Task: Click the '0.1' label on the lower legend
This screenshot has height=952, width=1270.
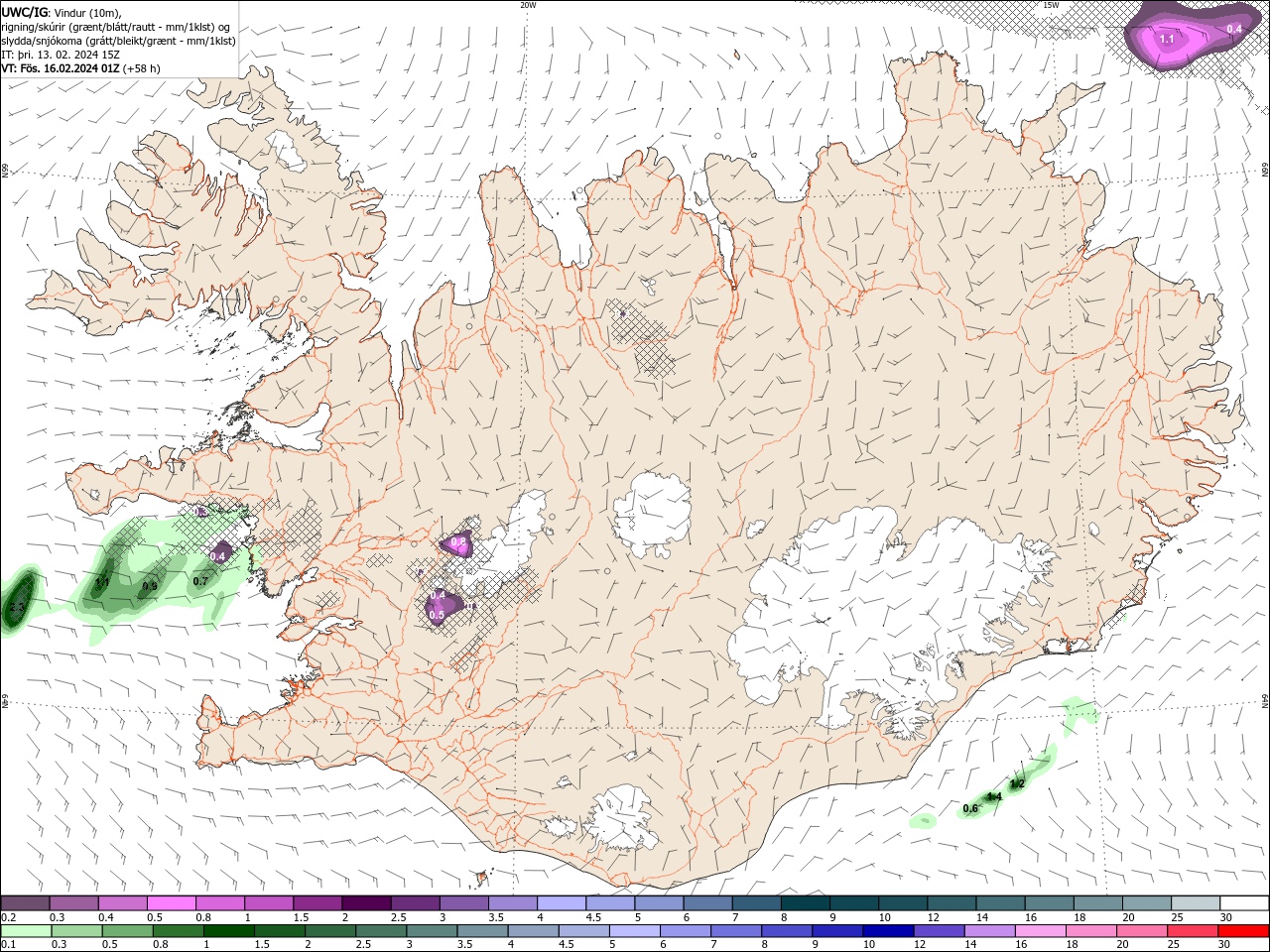Action: (x=9, y=945)
